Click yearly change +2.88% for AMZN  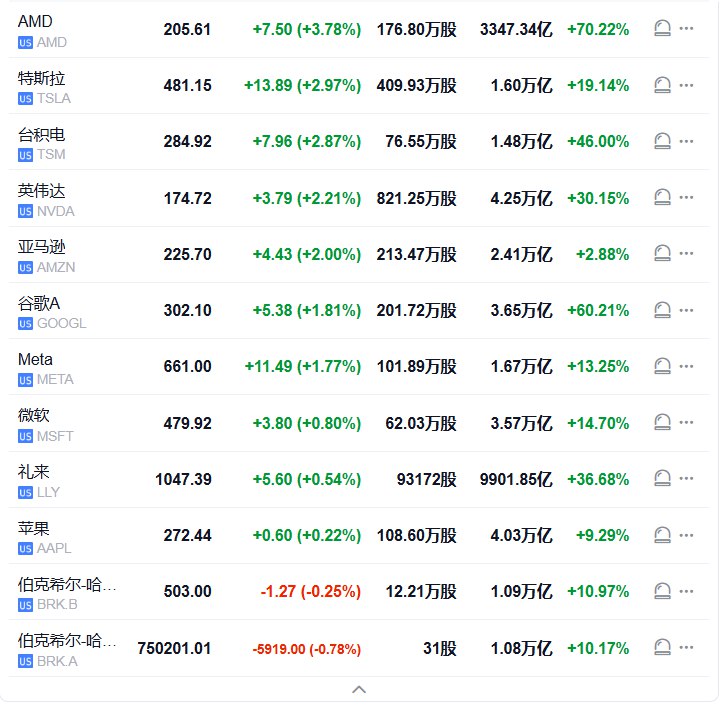coord(602,254)
